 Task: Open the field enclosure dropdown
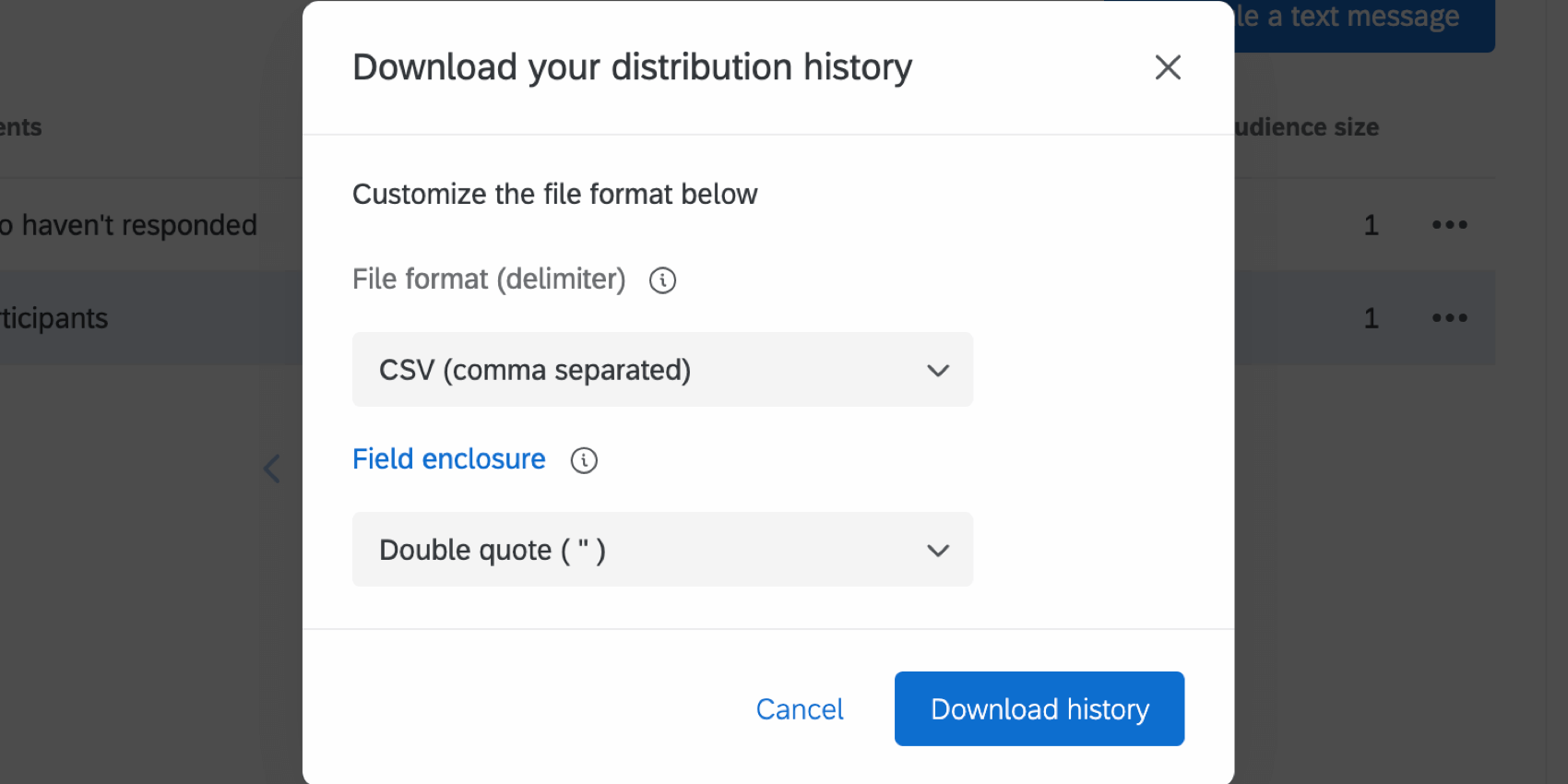662,550
